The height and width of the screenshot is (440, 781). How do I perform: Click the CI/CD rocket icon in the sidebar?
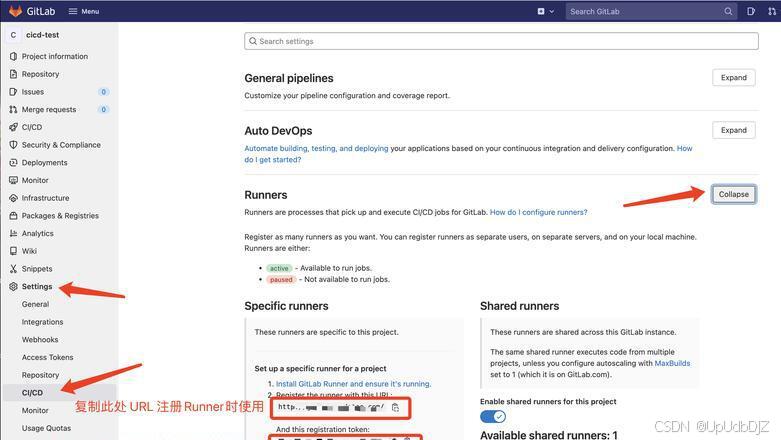pos(13,127)
